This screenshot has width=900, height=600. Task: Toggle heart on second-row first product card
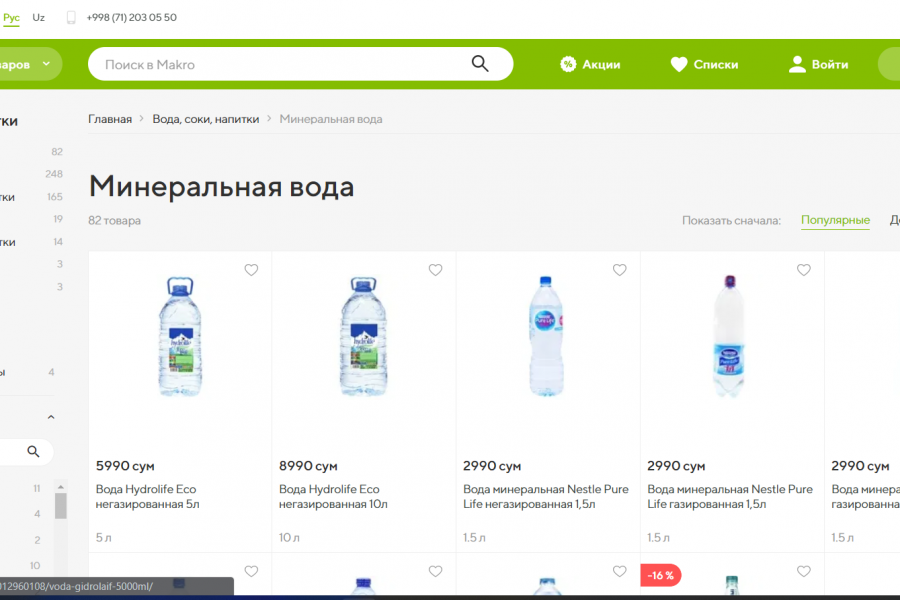pyautogui.click(x=251, y=571)
